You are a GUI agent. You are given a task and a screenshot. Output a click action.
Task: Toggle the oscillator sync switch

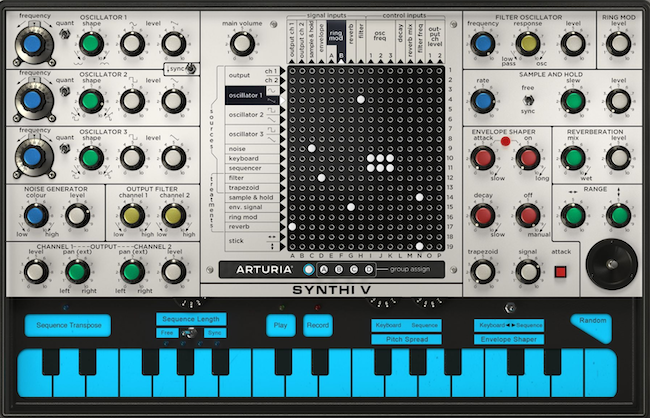190,70
